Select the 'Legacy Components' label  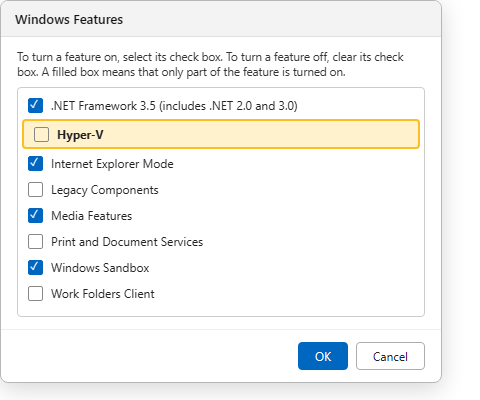[x=105, y=190]
